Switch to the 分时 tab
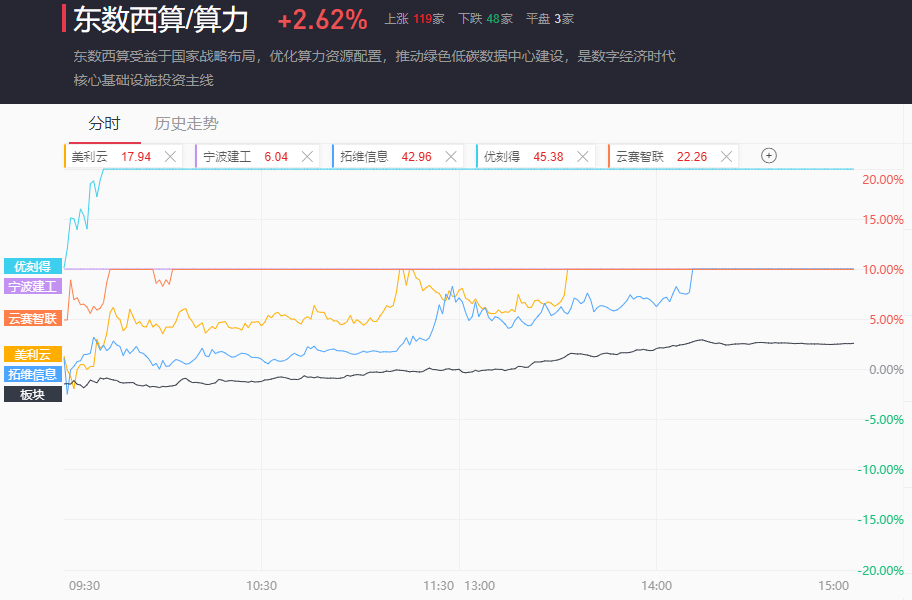Image resolution: width=912 pixels, height=600 pixels. pyautogui.click(x=104, y=124)
